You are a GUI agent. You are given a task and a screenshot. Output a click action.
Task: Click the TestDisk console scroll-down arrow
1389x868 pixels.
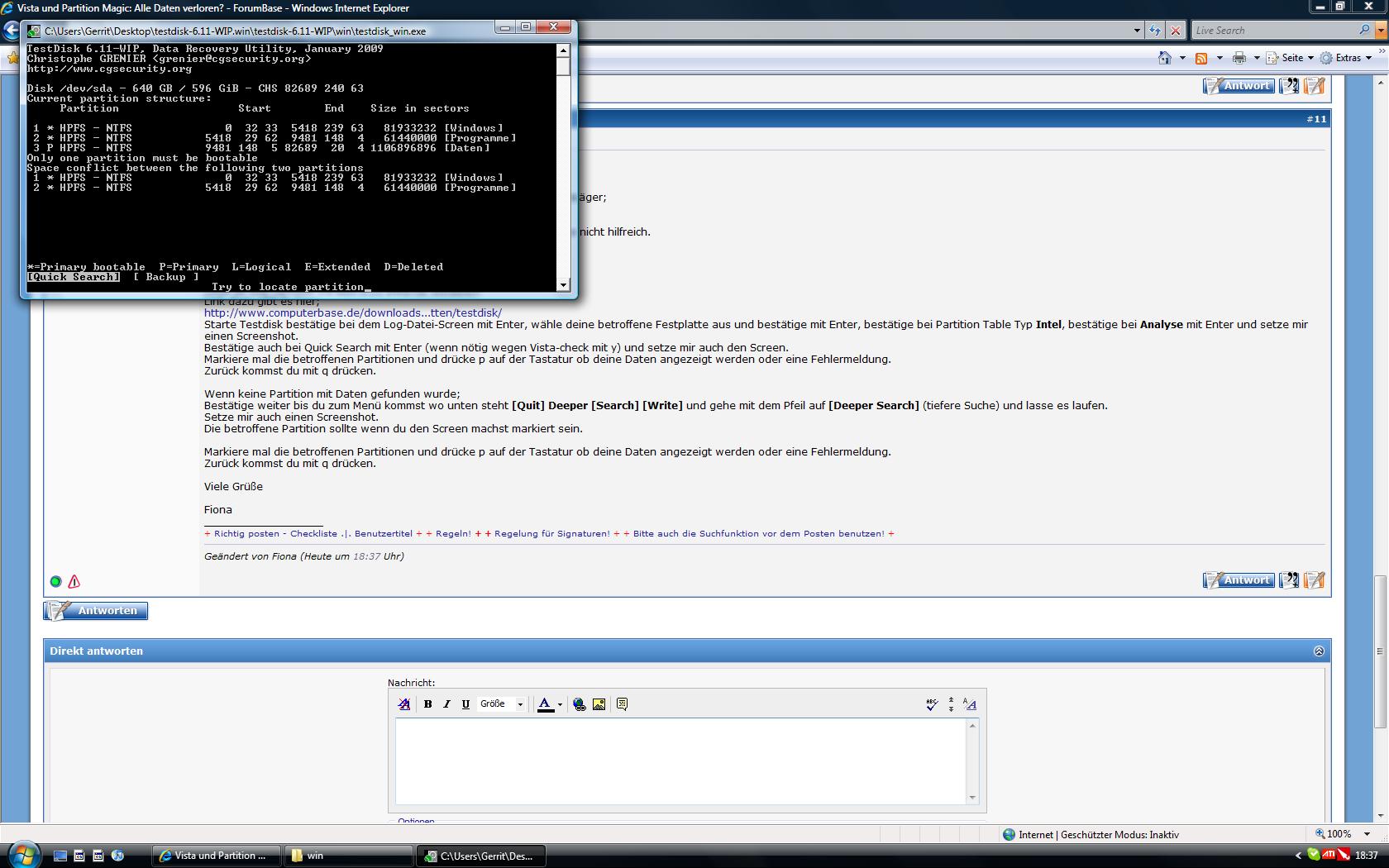(x=563, y=285)
